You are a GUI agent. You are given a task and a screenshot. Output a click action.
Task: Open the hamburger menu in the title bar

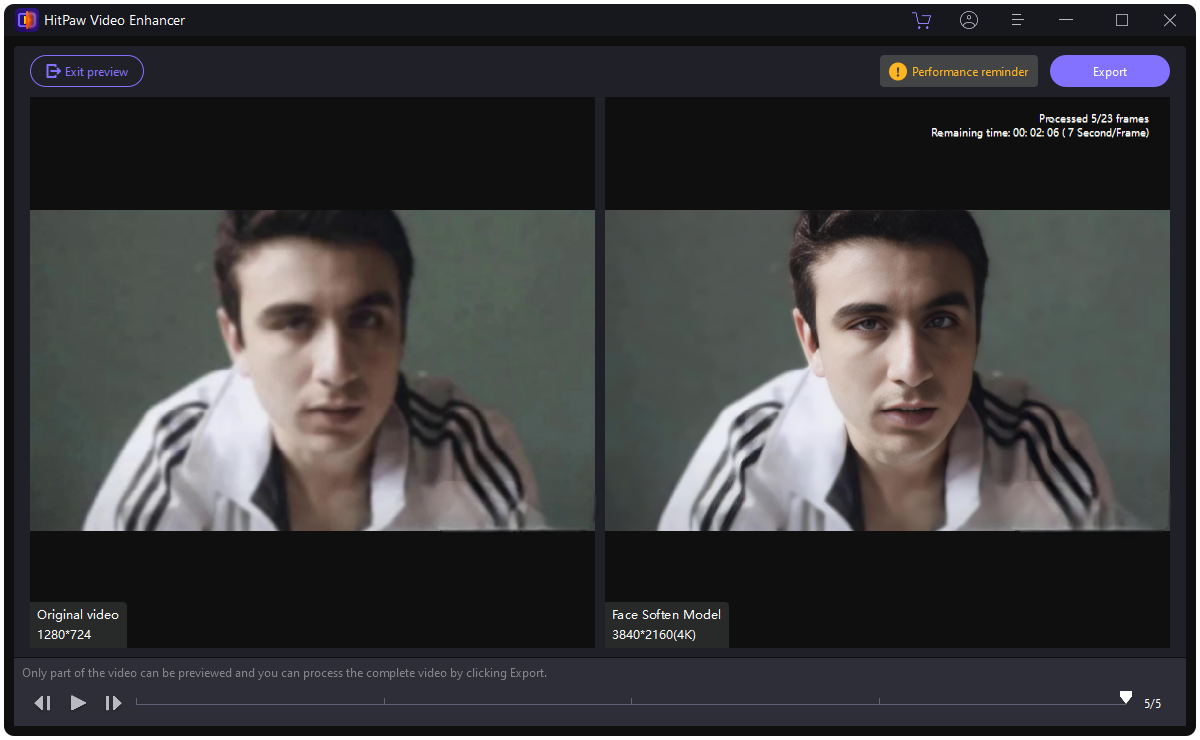(x=1018, y=20)
